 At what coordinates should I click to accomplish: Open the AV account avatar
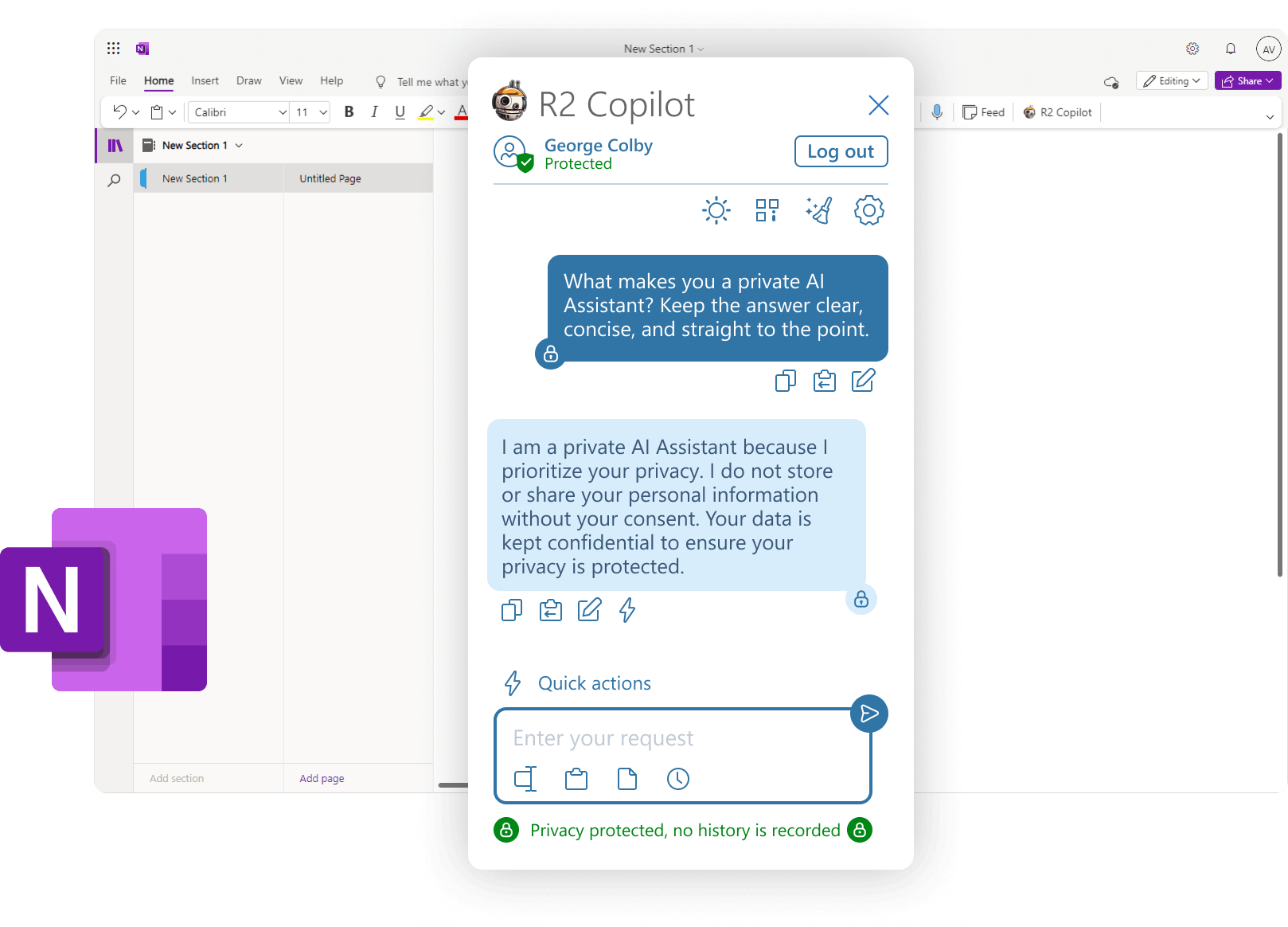[1269, 49]
